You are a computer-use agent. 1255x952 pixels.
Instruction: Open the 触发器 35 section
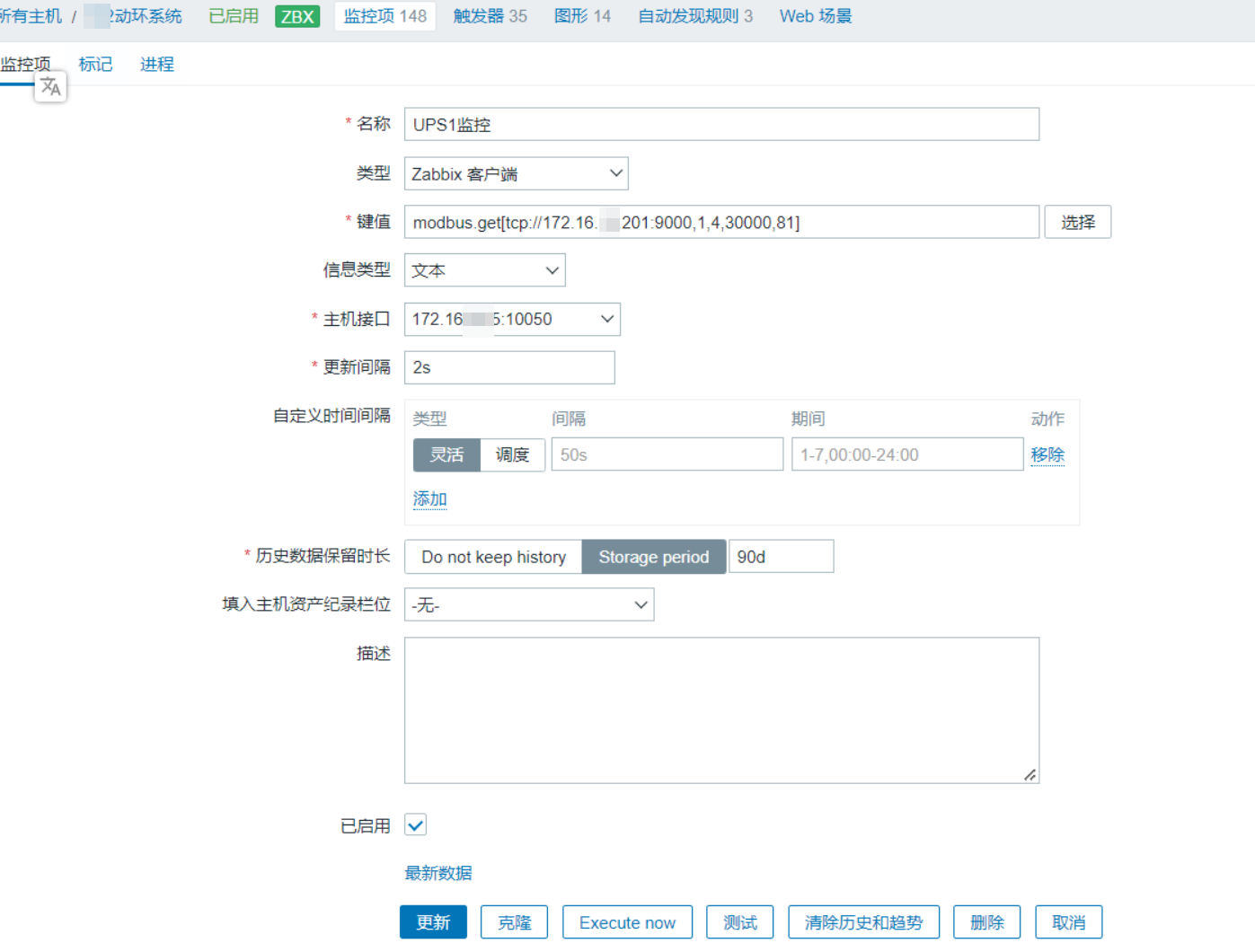[x=490, y=16]
